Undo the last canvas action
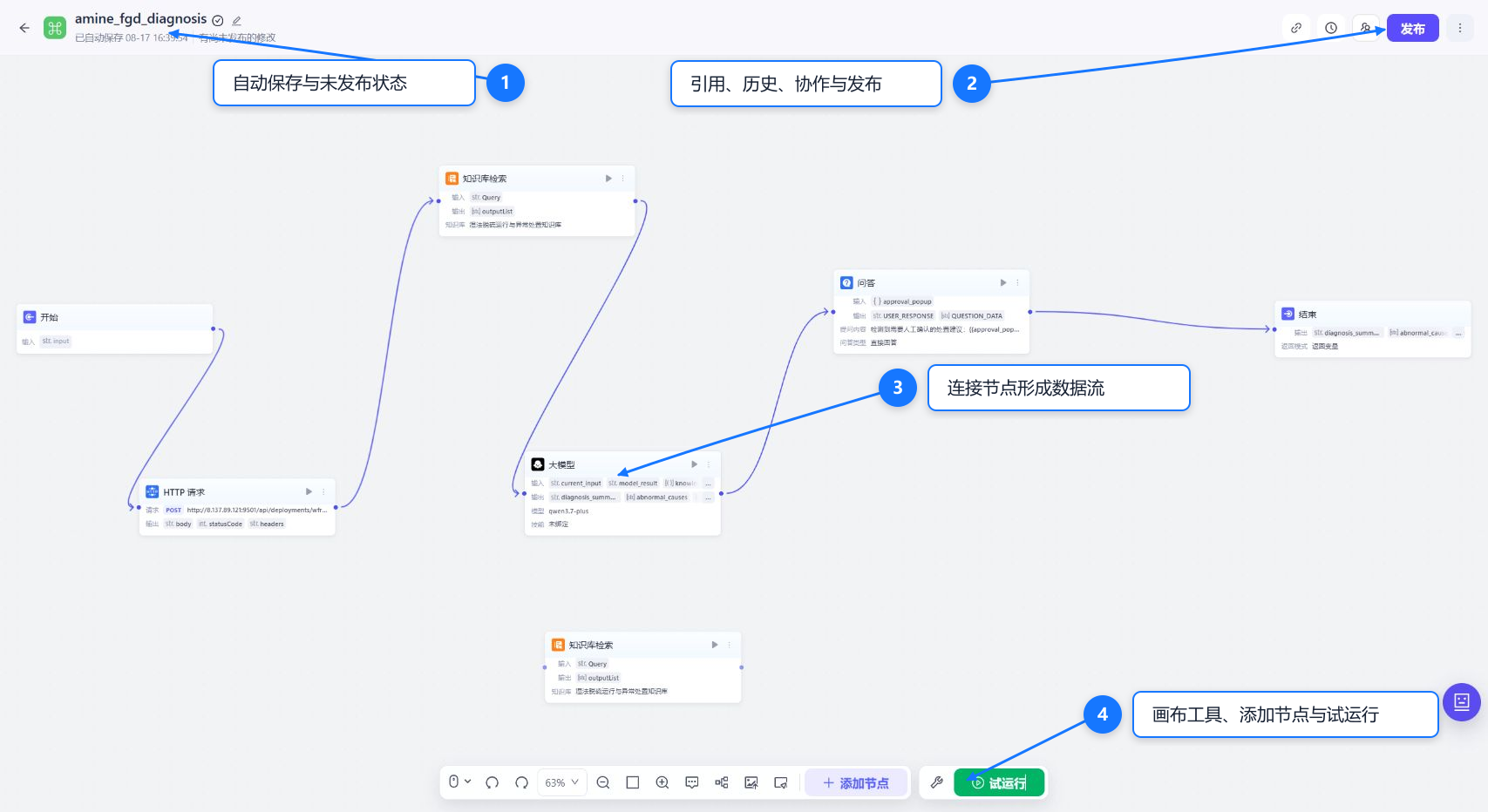This screenshot has height=812, width=1488. click(x=492, y=782)
